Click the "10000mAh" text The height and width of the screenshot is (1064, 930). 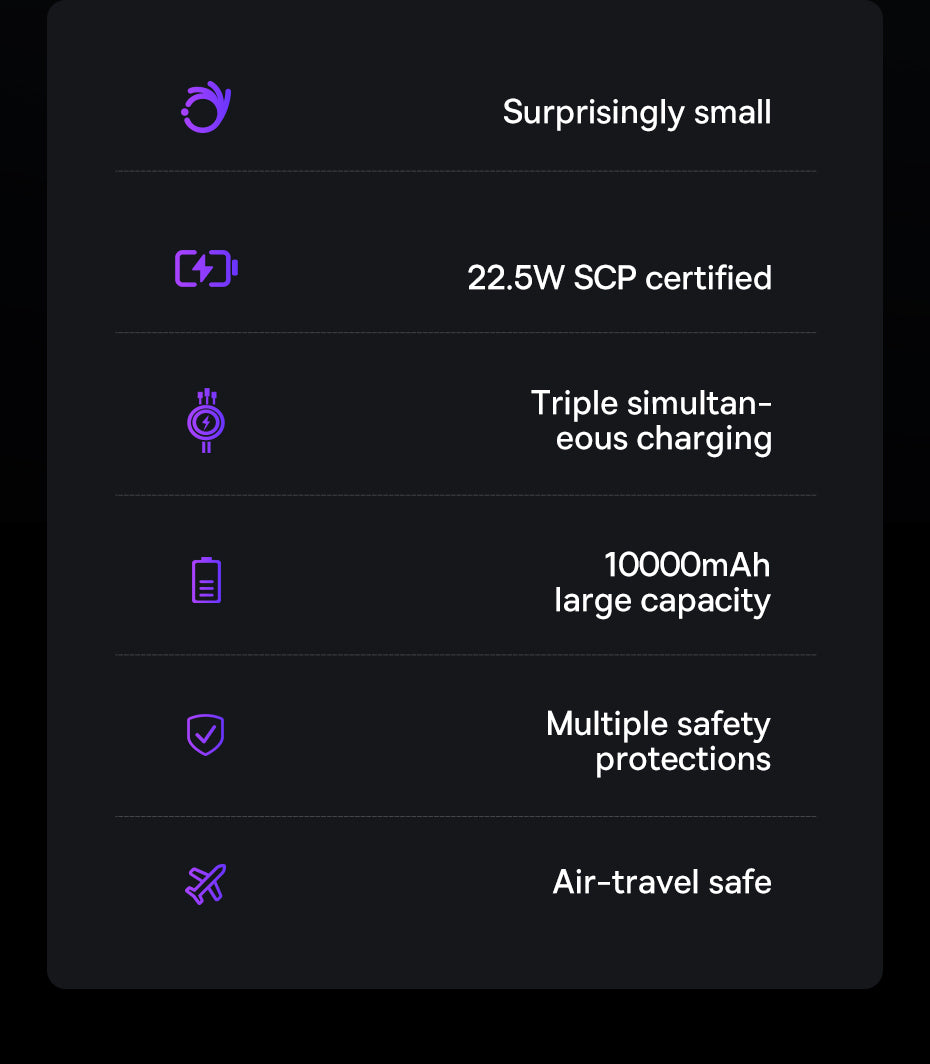[x=687, y=565]
